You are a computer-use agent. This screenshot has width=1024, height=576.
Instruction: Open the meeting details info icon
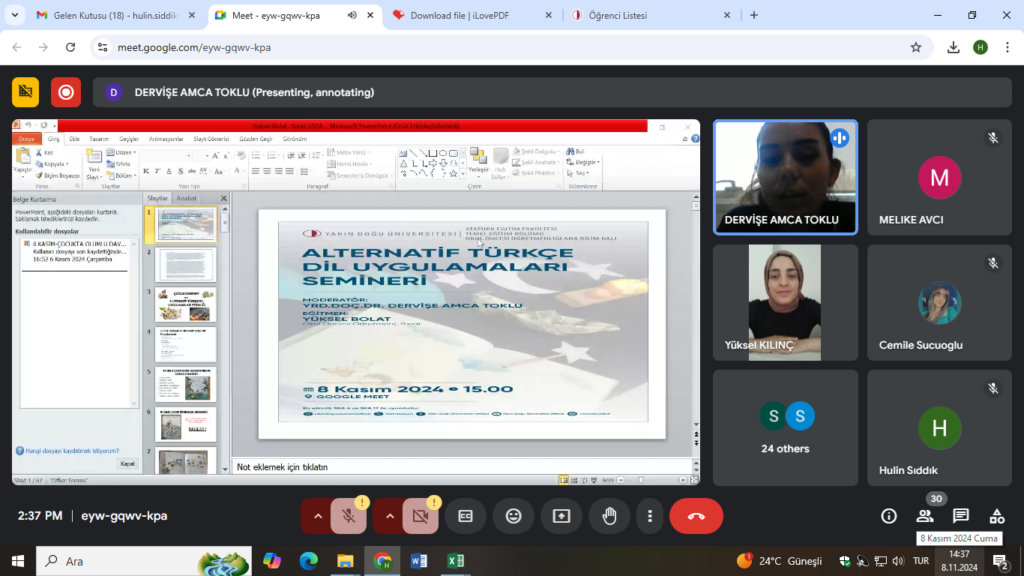(x=888, y=516)
